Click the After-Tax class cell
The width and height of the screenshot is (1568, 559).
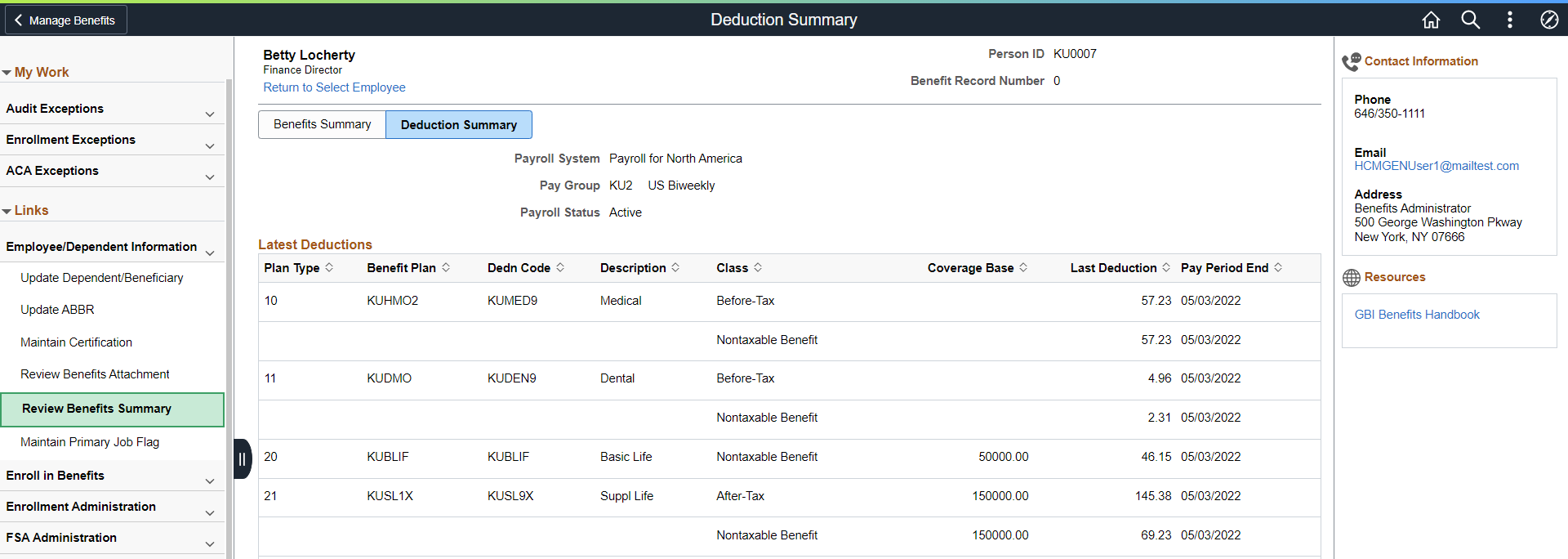pyautogui.click(x=741, y=496)
